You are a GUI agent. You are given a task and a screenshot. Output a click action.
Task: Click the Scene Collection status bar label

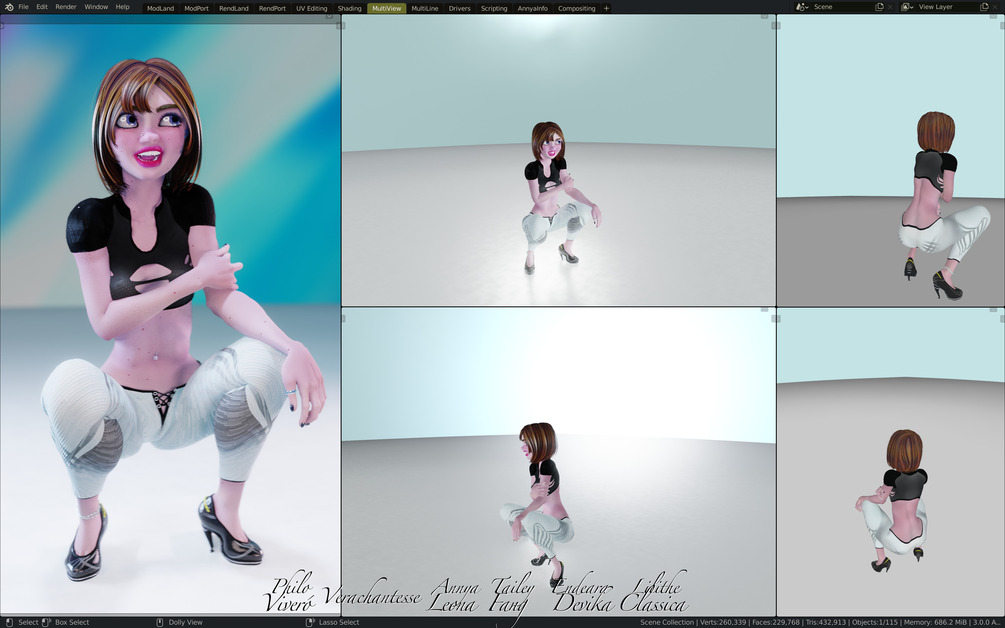click(x=667, y=622)
